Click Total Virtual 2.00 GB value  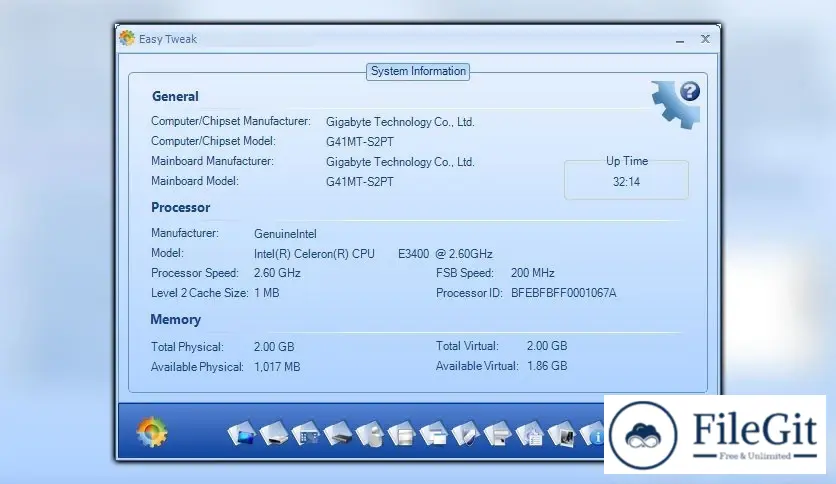pyautogui.click(x=547, y=346)
